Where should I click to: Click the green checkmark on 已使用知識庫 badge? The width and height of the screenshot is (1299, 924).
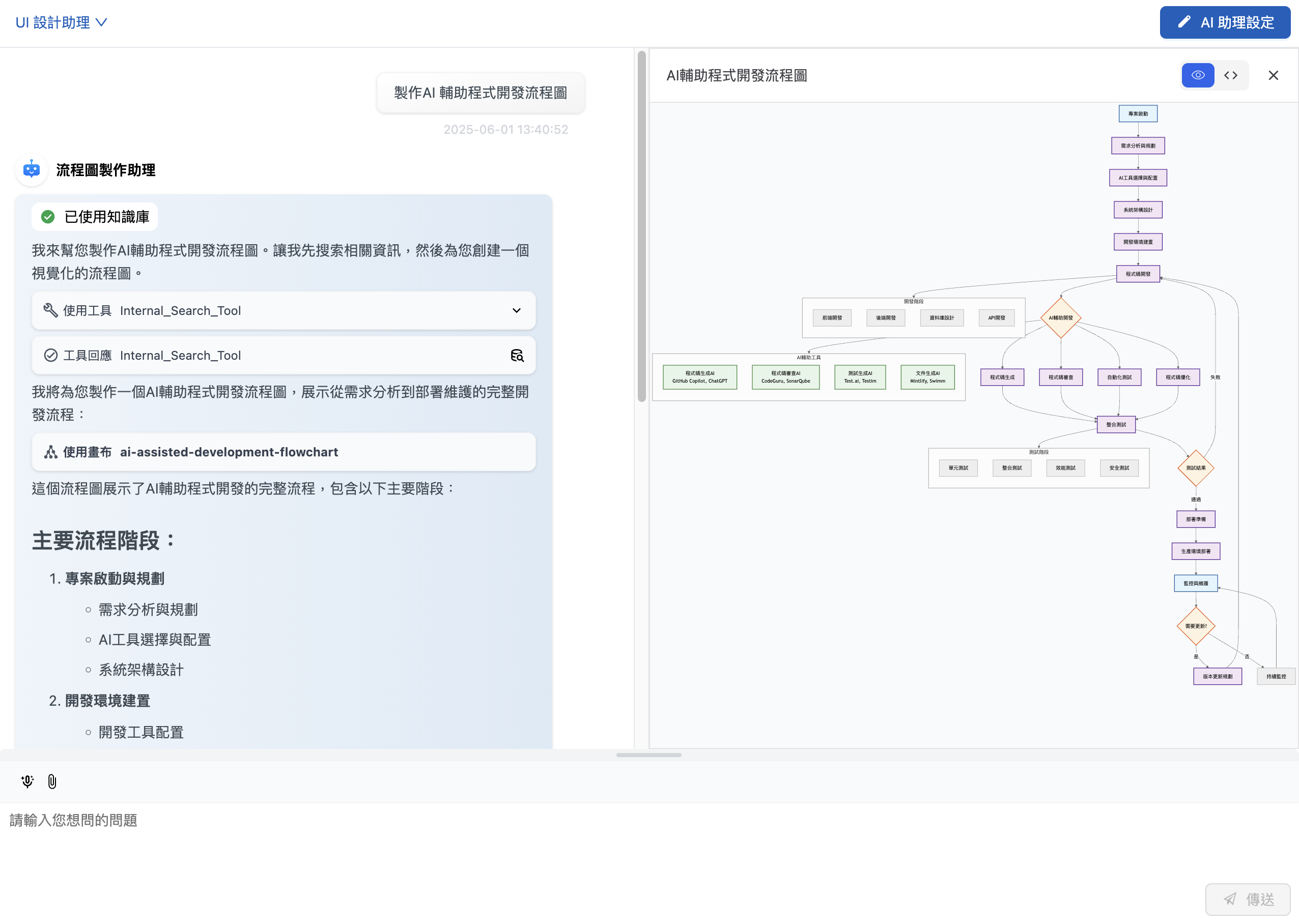click(x=47, y=216)
